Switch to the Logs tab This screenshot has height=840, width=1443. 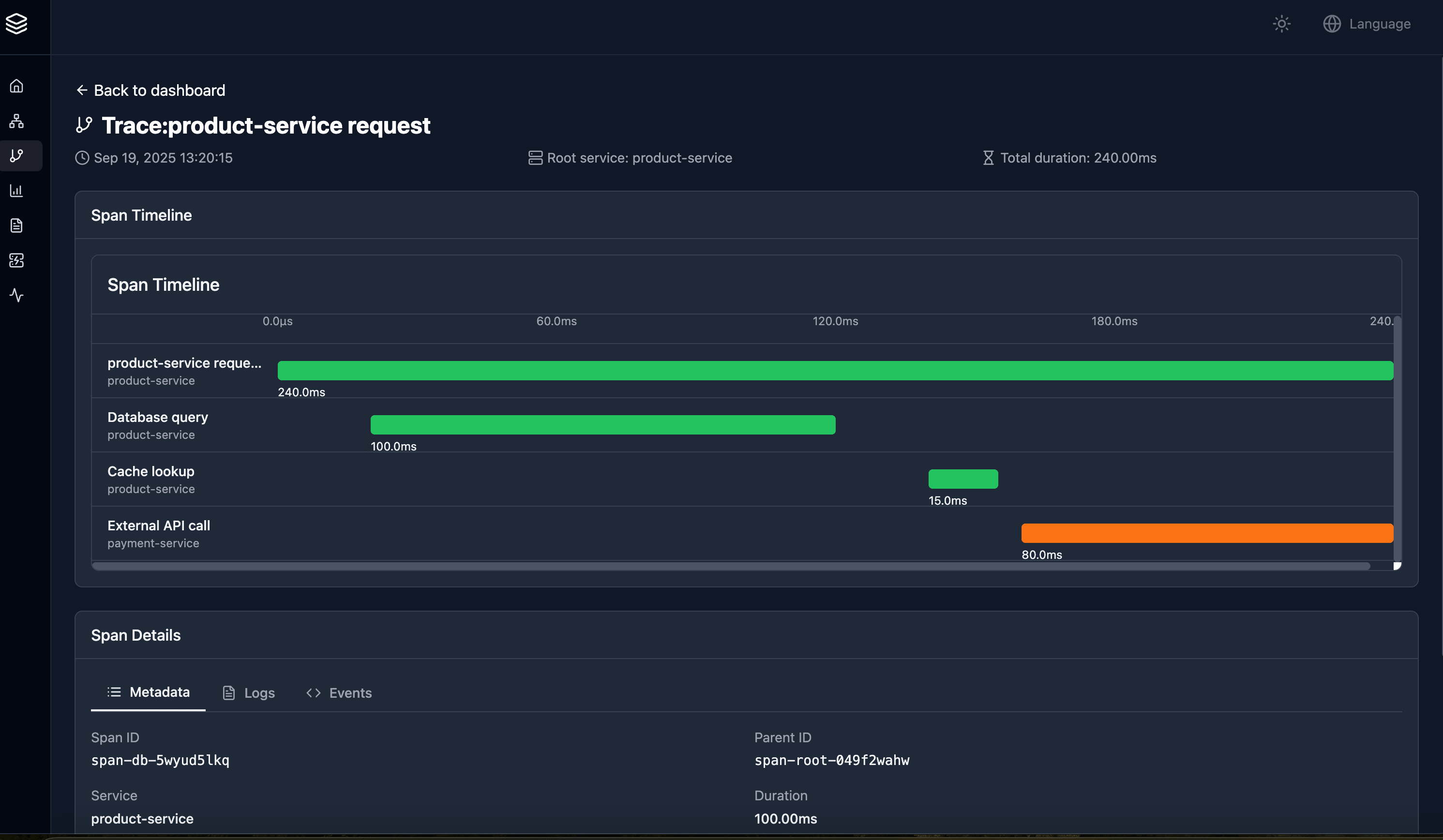coord(249,693)
